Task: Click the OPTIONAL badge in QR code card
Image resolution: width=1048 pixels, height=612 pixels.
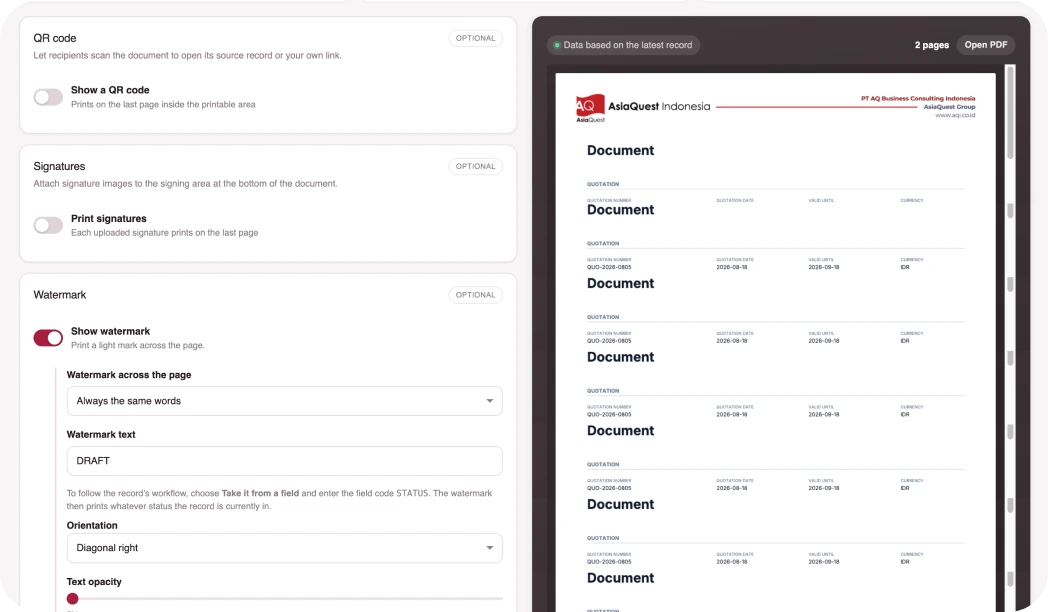Action: click(475, 38)
